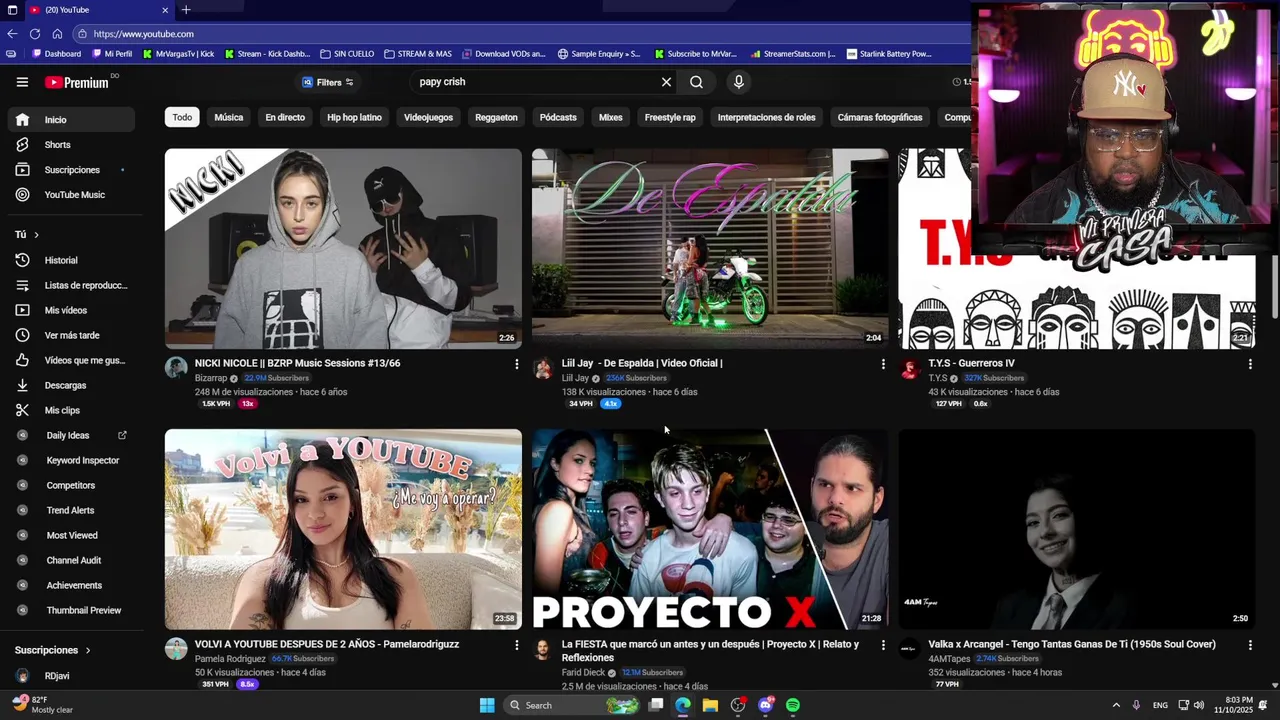
Task: Select the Todo filter chip
Action: (182, 117)
